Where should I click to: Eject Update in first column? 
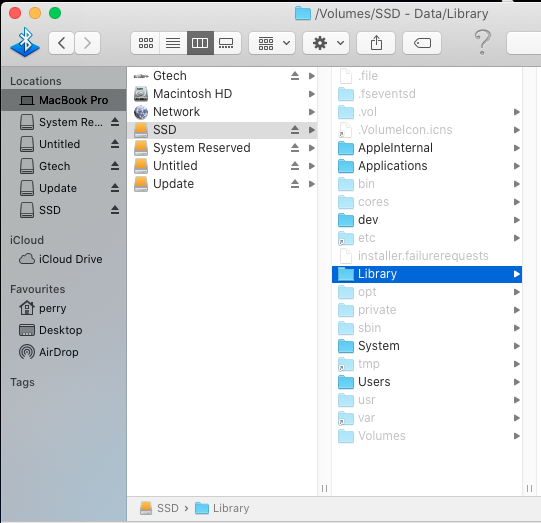point(295,184)
